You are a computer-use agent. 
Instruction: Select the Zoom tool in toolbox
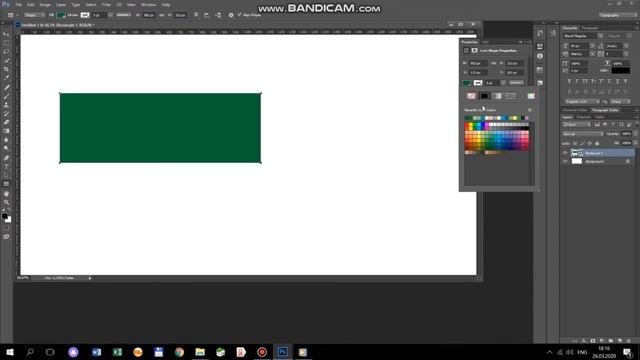click(x=6, y=202)
